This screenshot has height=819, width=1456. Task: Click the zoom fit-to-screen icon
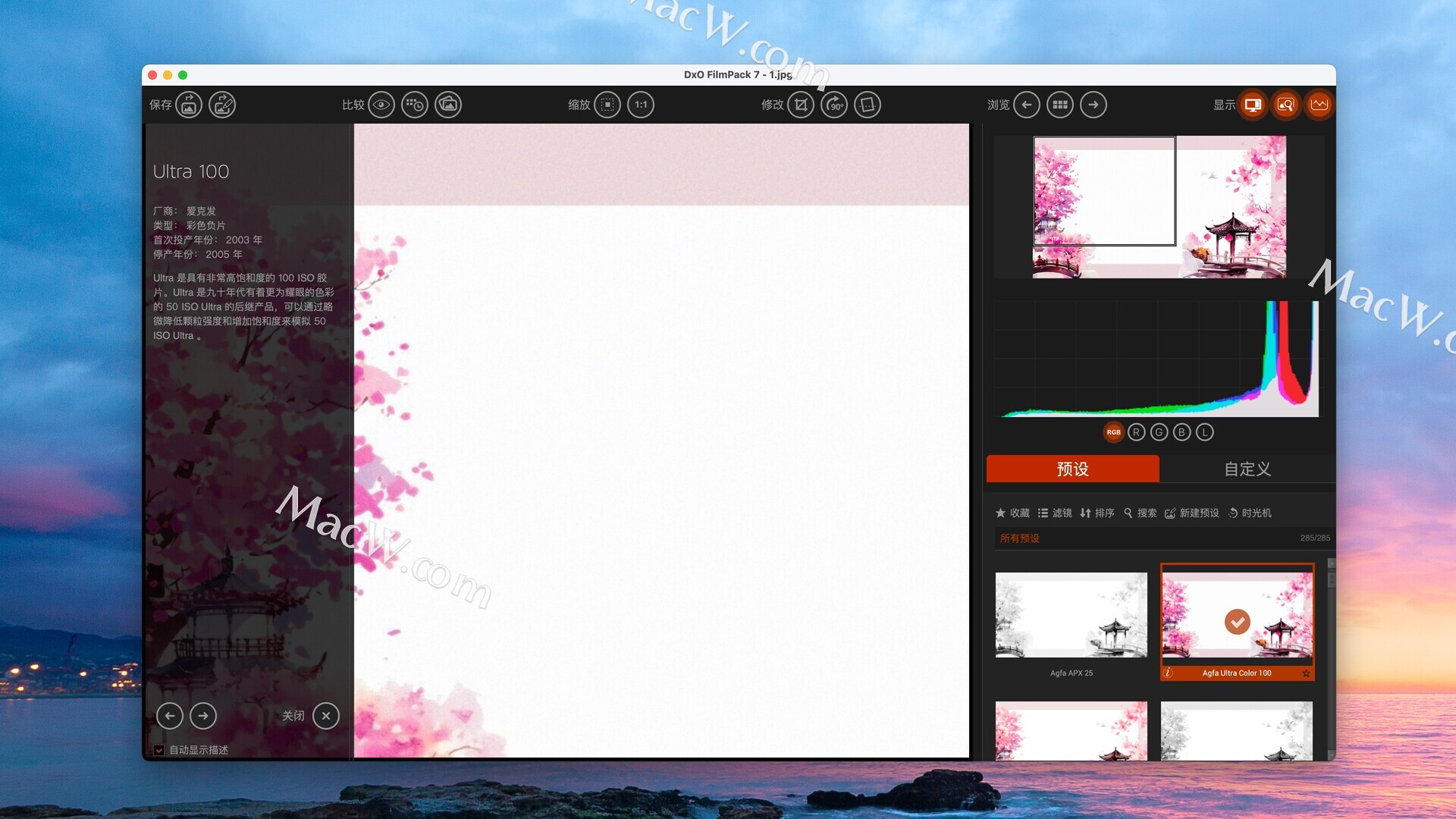click(607, 105)
